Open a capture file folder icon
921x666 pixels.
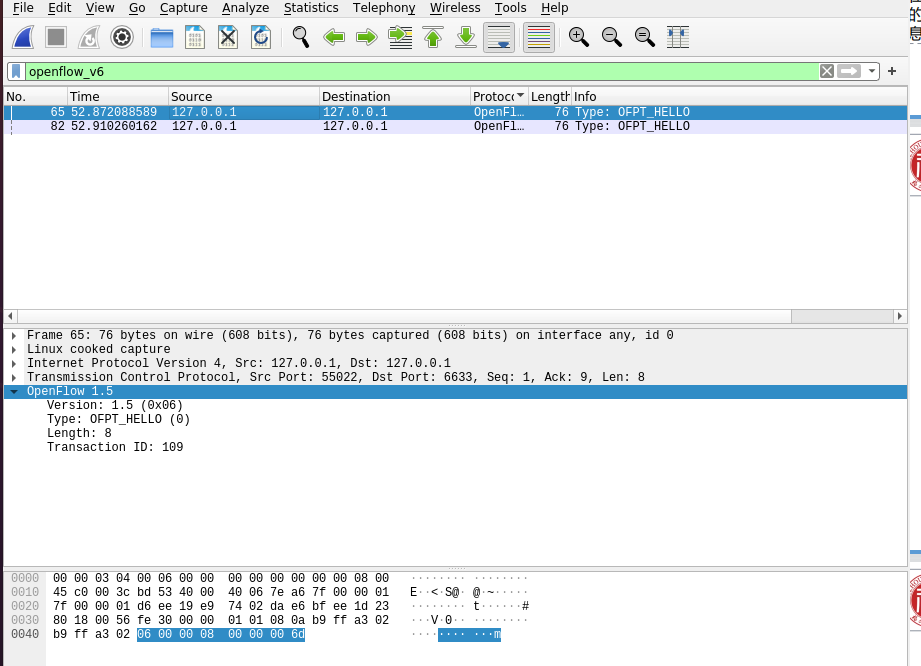[x=162, y=38]
